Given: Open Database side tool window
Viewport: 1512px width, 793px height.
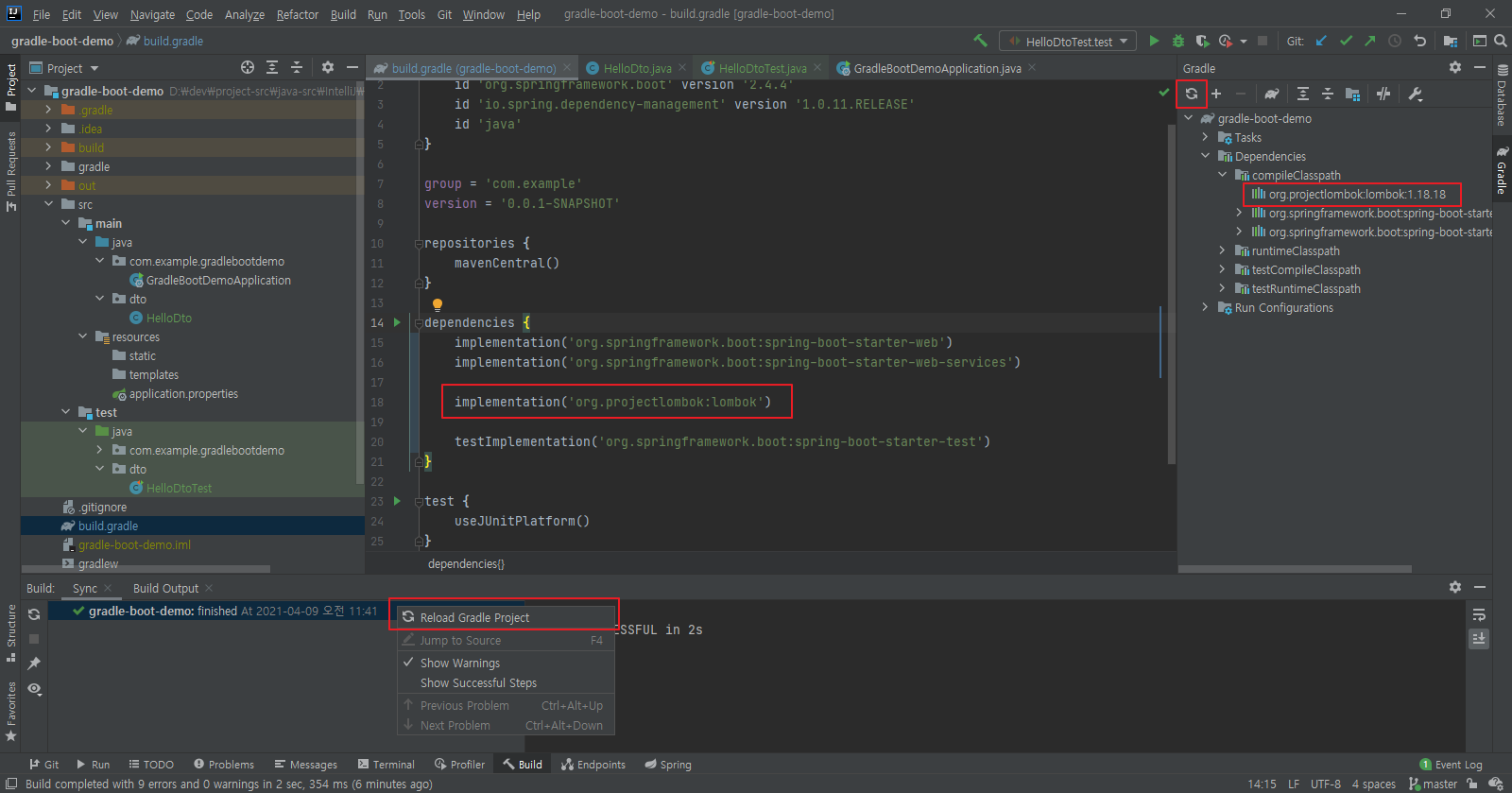Looking at the screenshot, I should point(1502,96).
